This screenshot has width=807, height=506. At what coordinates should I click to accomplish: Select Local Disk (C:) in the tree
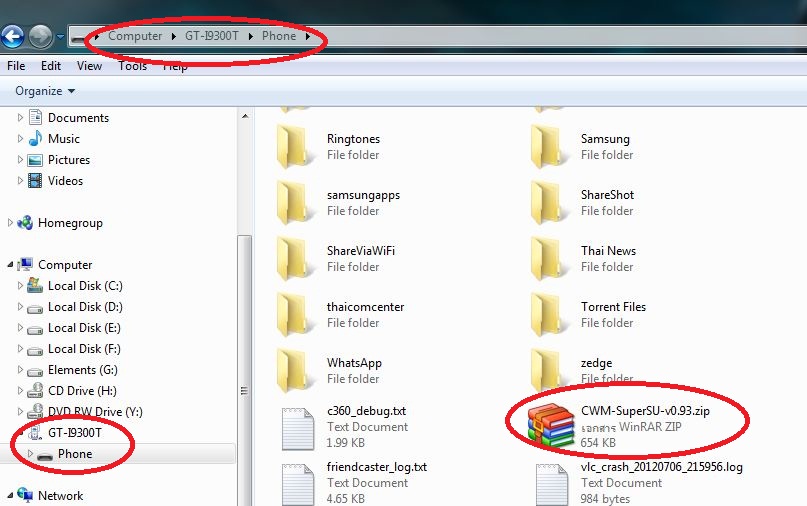pyautogui.click(x=85, y=286)
